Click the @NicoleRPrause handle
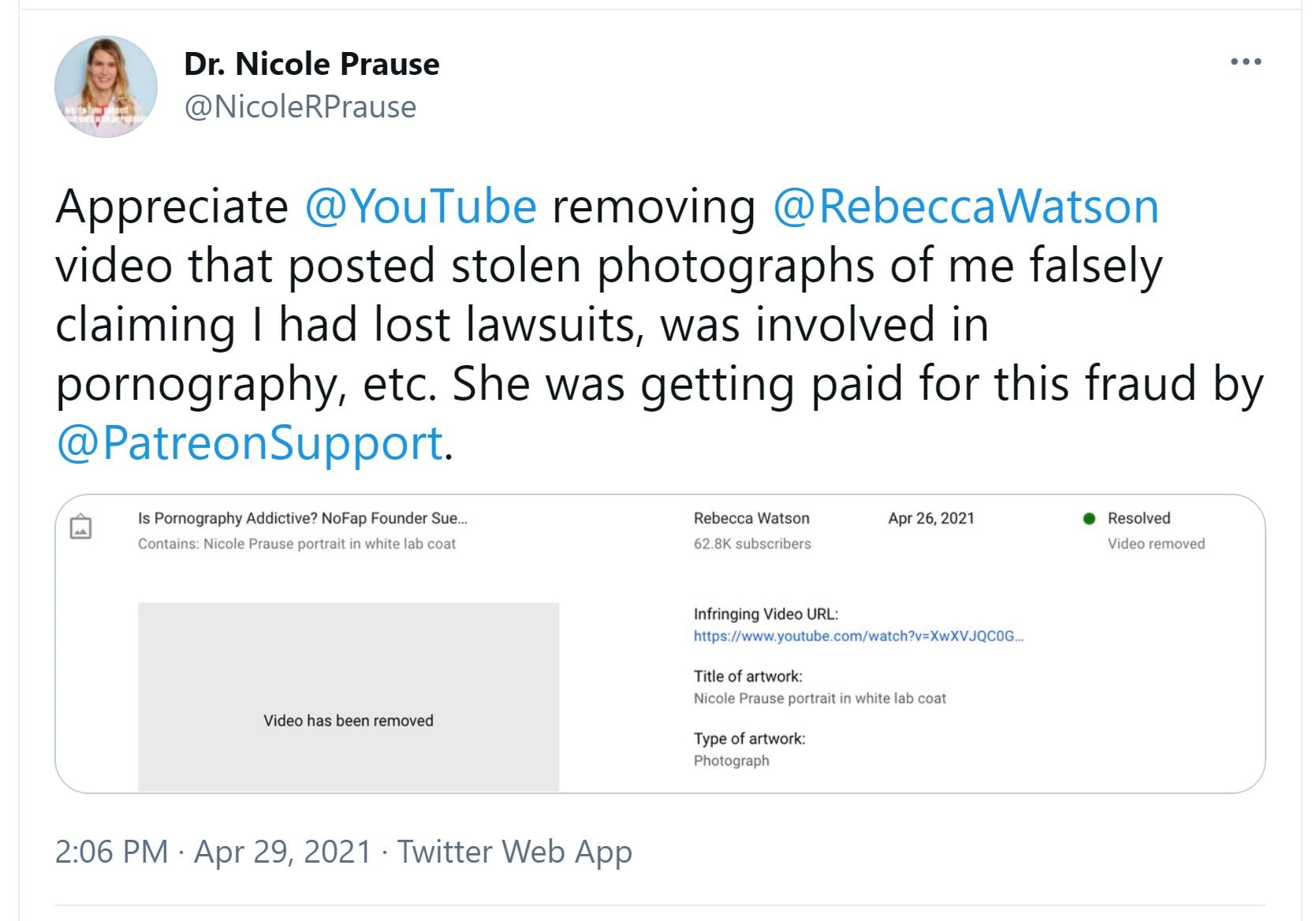 click(300, 106)
